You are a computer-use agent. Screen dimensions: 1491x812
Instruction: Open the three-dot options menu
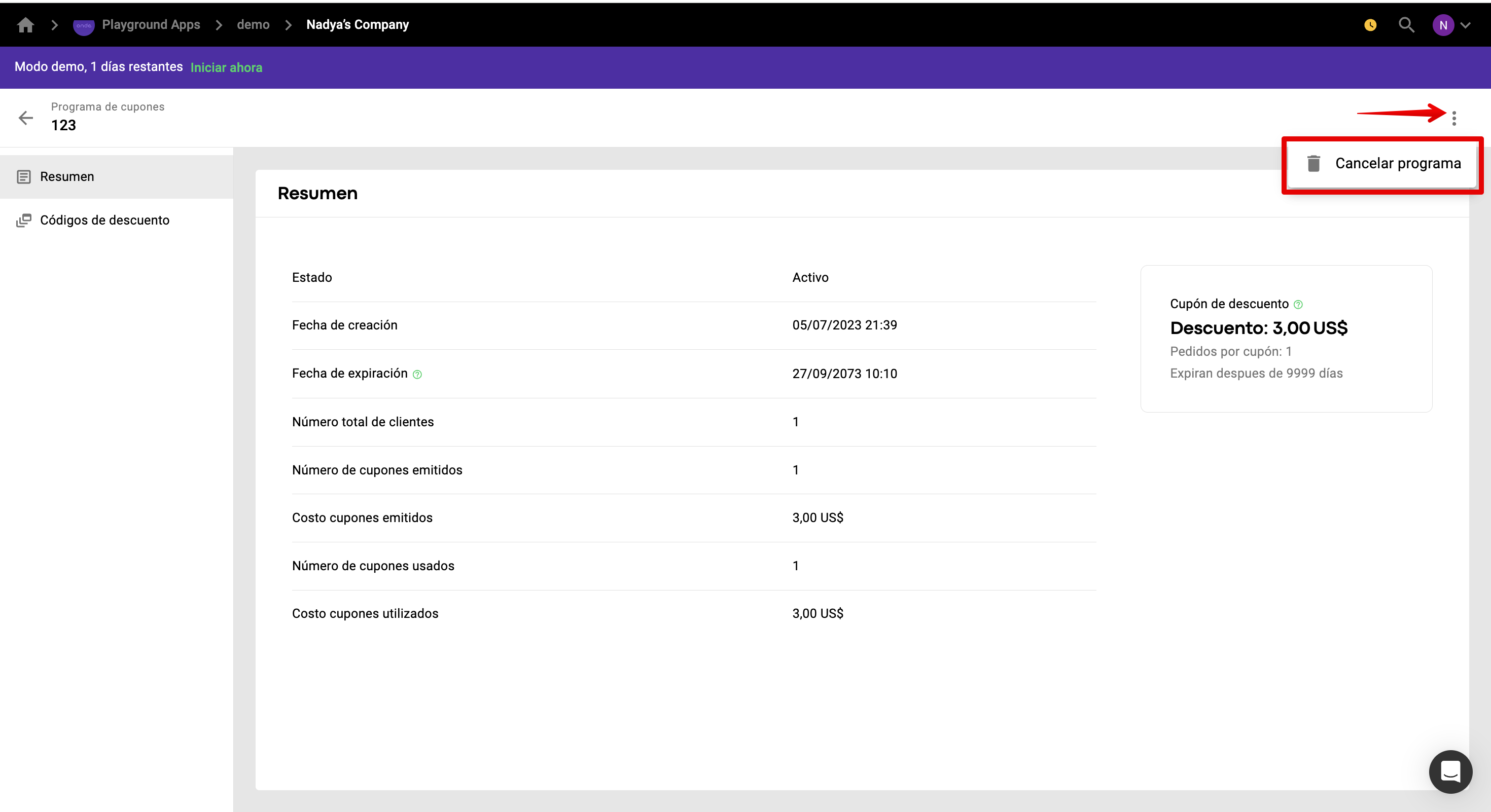[1453, 118]
